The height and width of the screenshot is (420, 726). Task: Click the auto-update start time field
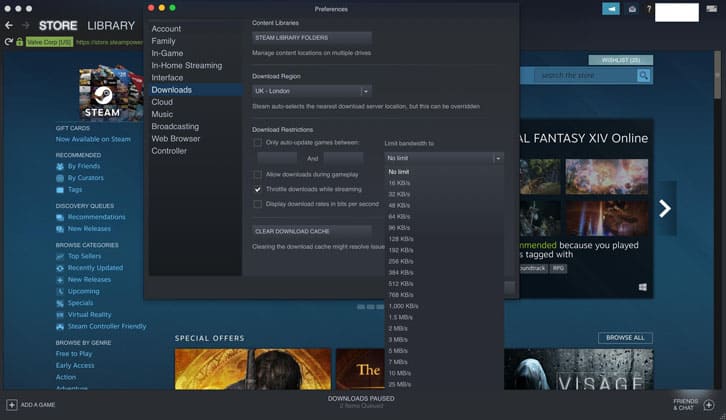tap(277, 158)
